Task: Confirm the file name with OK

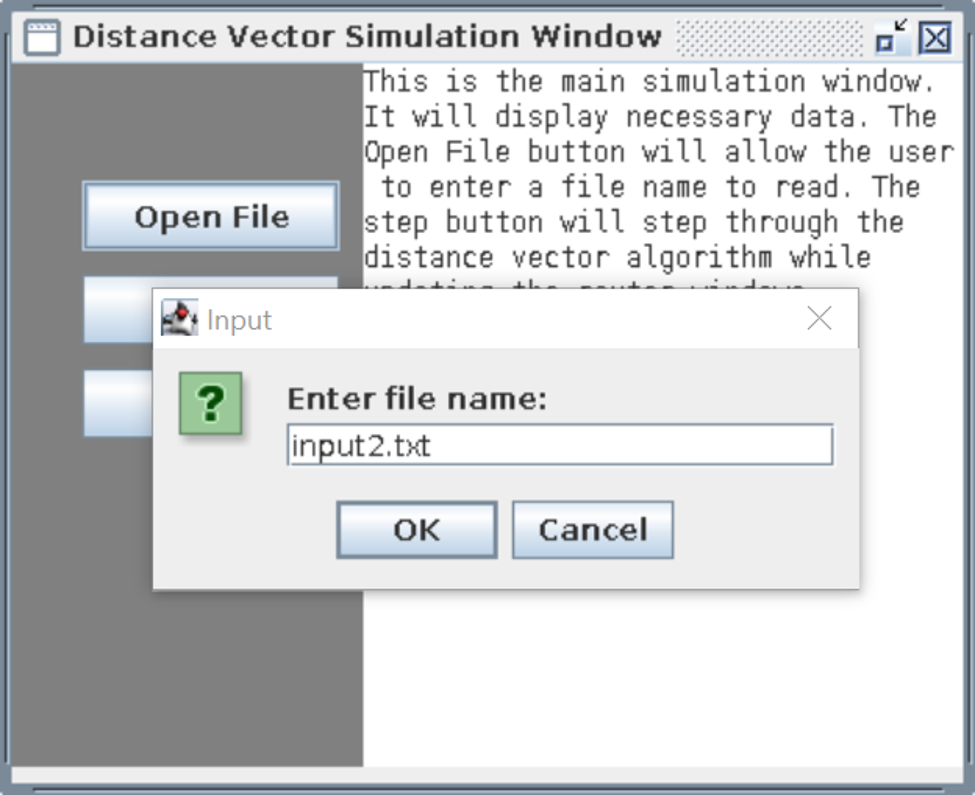Action: 416,530
